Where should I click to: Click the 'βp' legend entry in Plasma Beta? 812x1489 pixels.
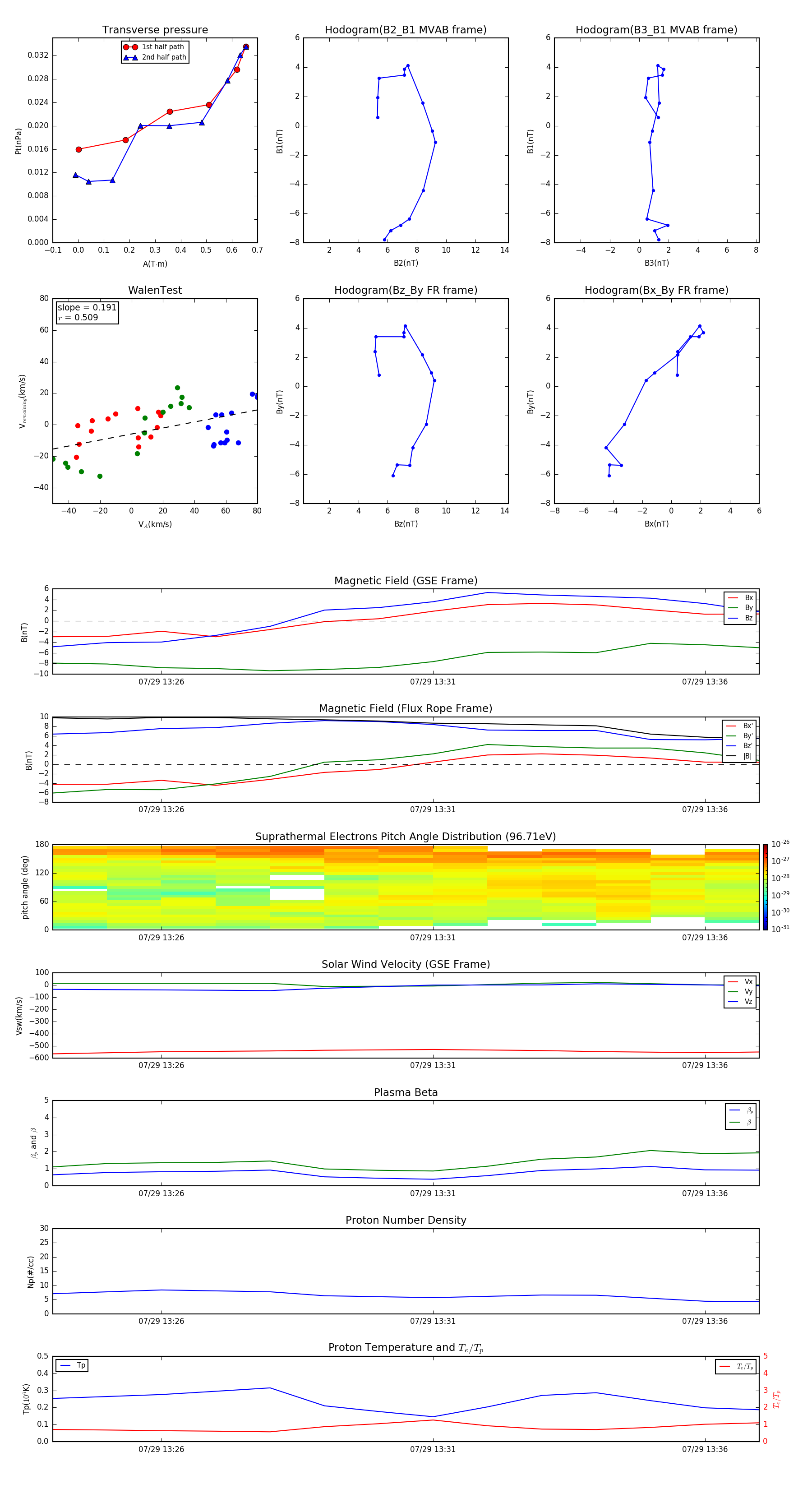click(741, 1110)
